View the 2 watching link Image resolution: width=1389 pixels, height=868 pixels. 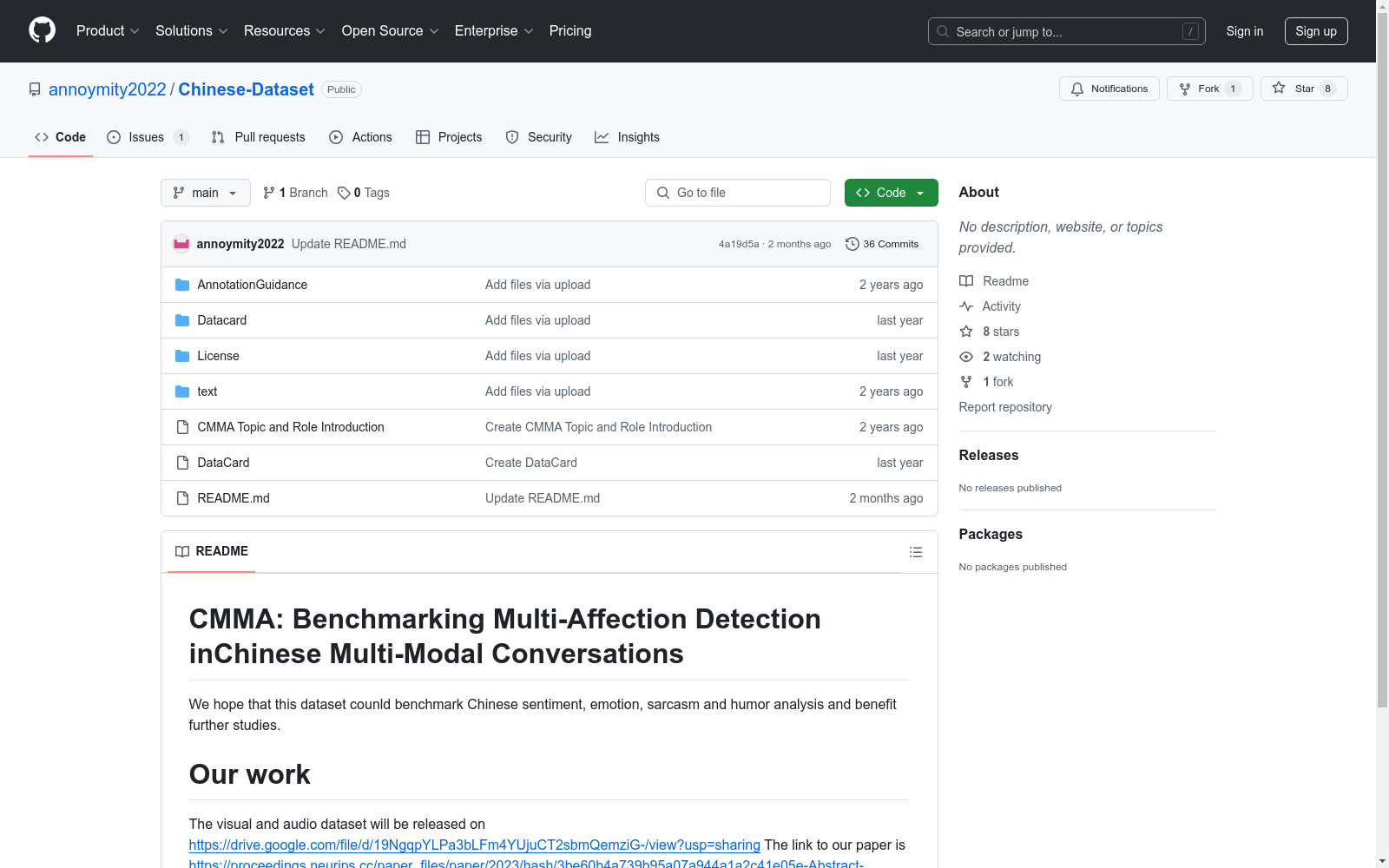pos(1011,357)
